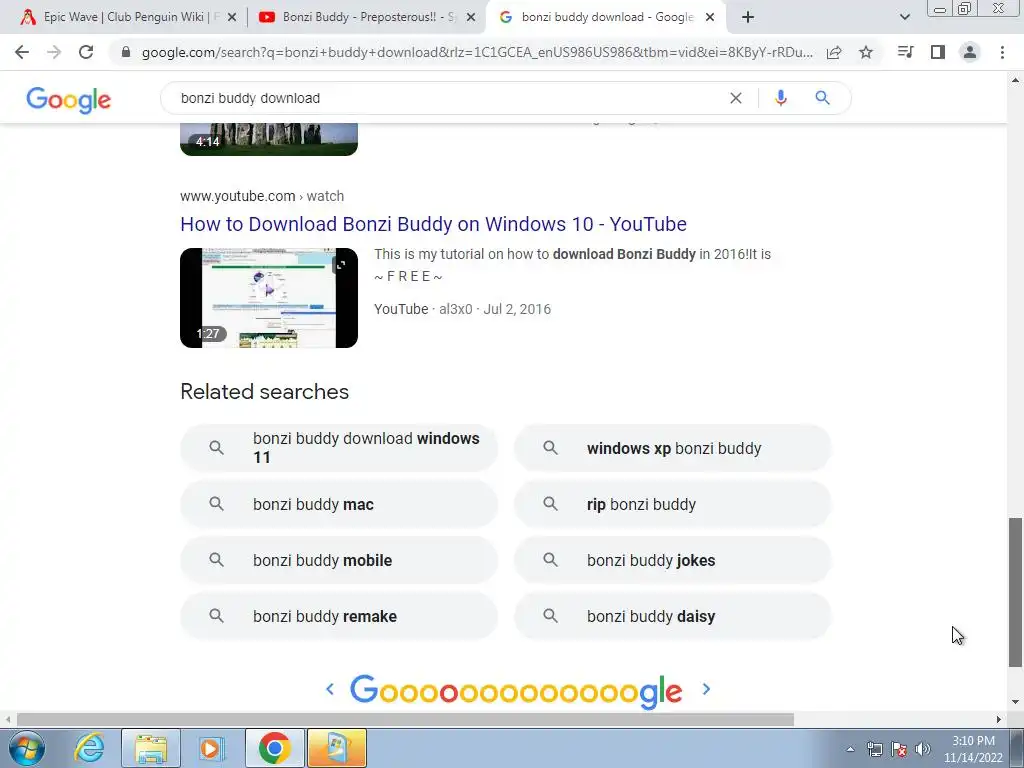Click the Chrome taskbar icon
The width and height of the screenshot is (1024, 768).
tap(274, 748)
